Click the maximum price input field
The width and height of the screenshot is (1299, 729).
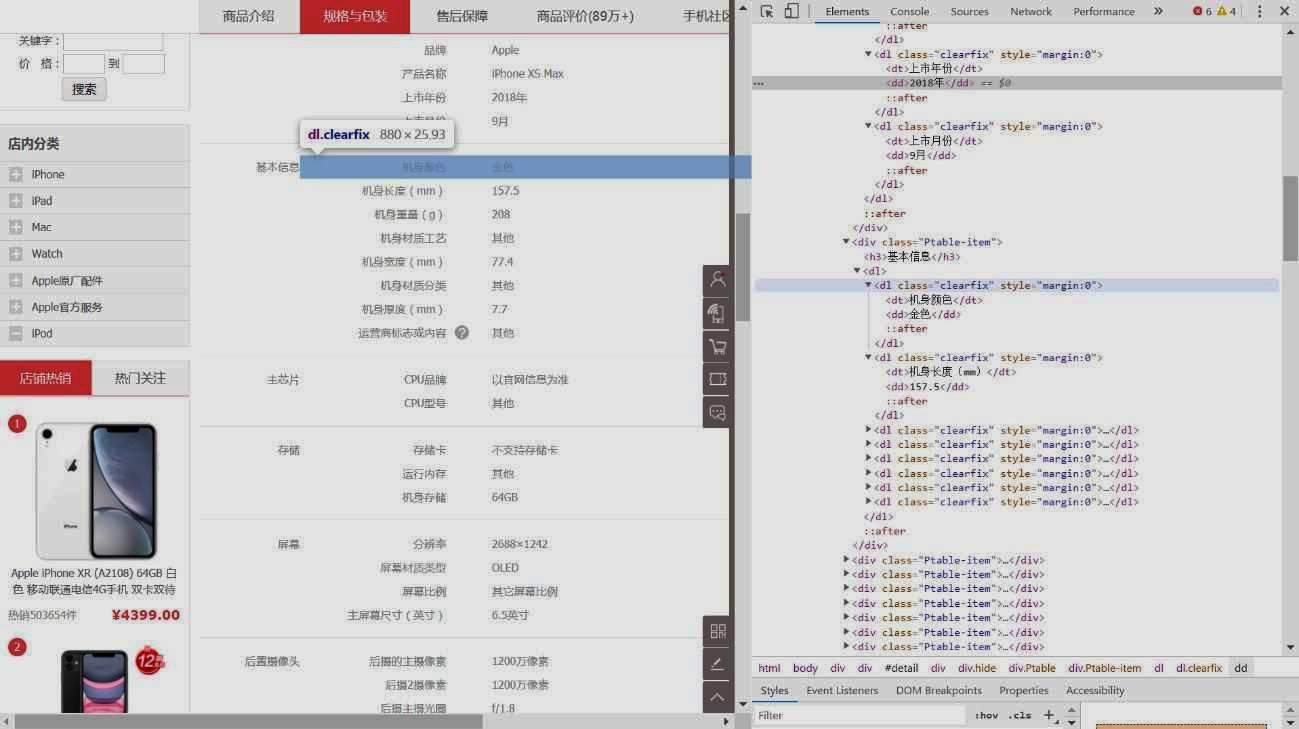click(143, 64)
